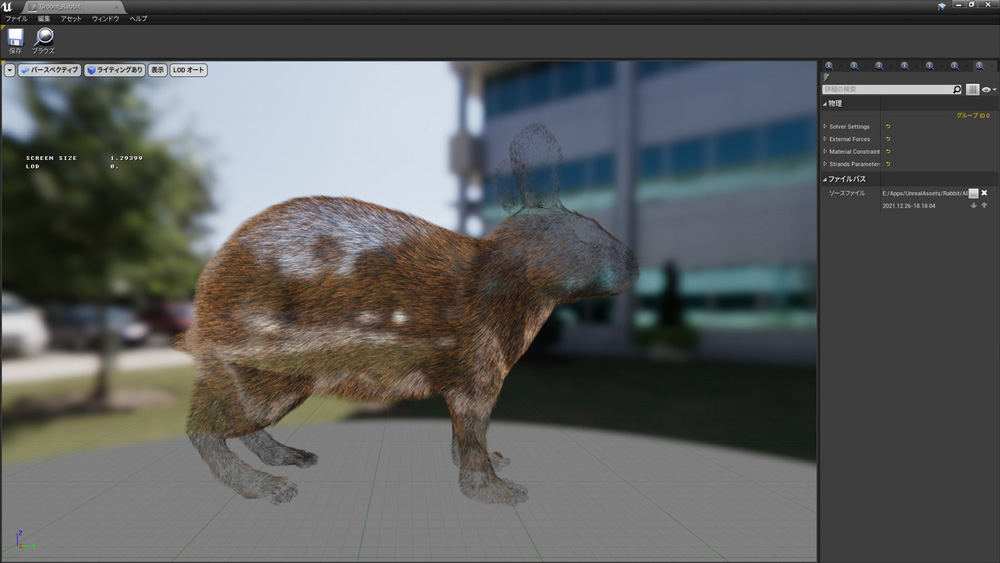The width and height of the screenshot is (1000, 563).
Task: Click the XYZ axis gizmo in viewport
Action: pyautogui.click(x=24, y=540)
